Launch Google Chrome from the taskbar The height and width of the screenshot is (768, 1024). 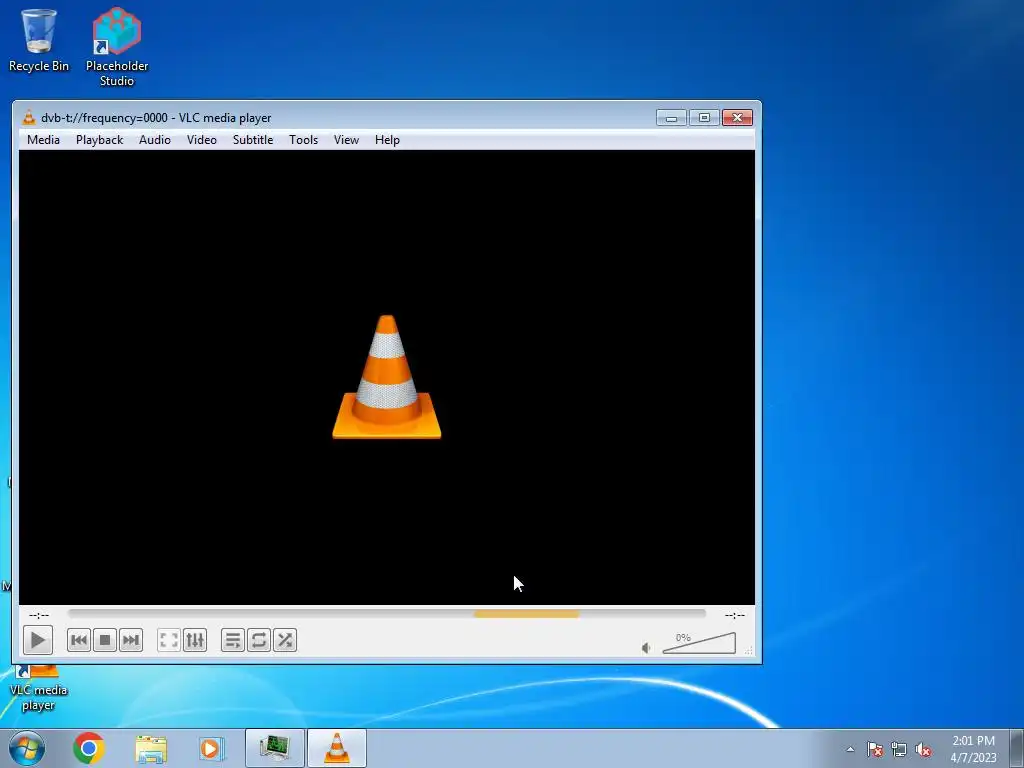pyautogui.click(x=89, y=748)
